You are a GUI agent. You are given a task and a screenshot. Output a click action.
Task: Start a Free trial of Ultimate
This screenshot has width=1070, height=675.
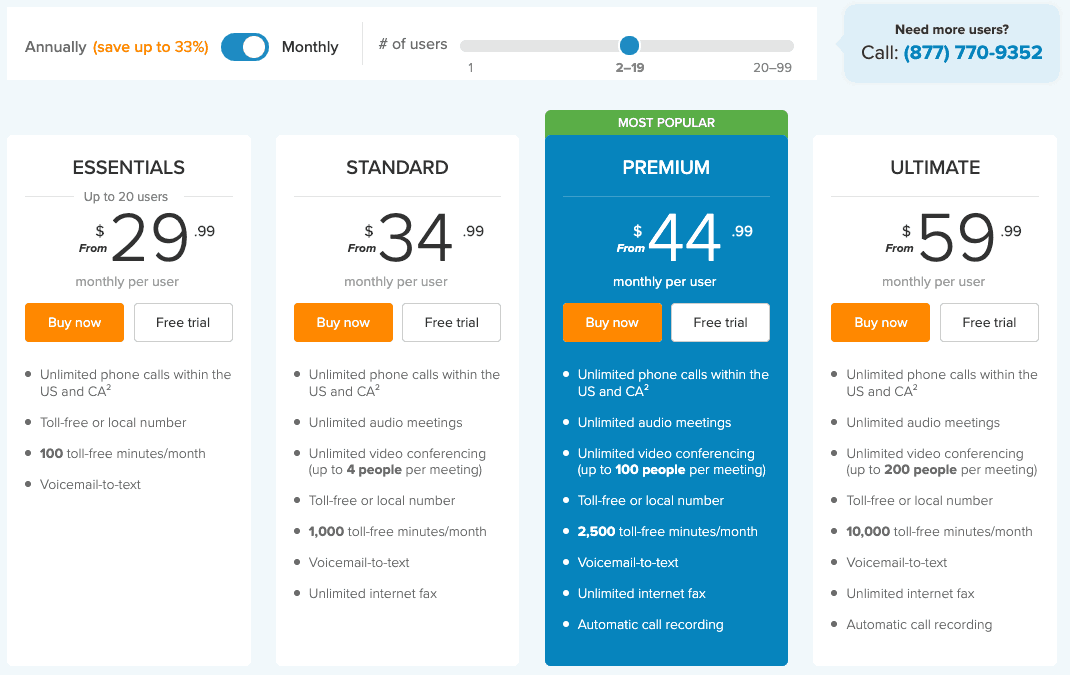click(x=989, y=322)
